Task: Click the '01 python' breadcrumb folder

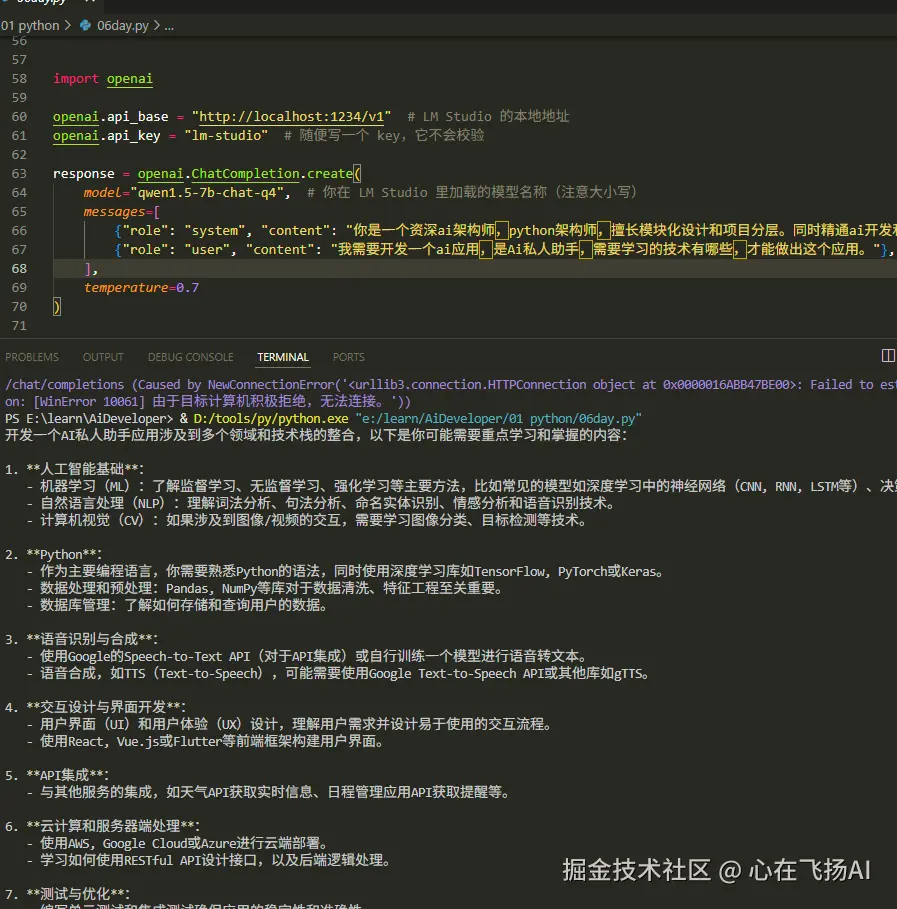Action: pyautogui.click(x=30, y=26)
